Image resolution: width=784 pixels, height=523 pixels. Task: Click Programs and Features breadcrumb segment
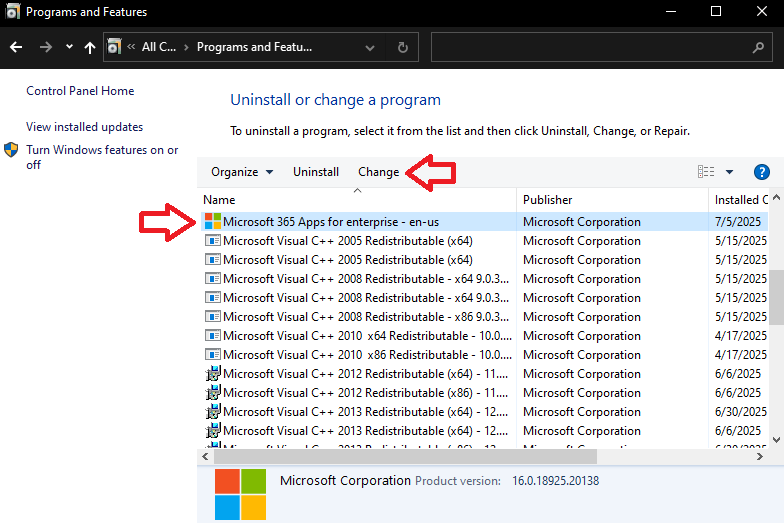click(x=254, y=47)
